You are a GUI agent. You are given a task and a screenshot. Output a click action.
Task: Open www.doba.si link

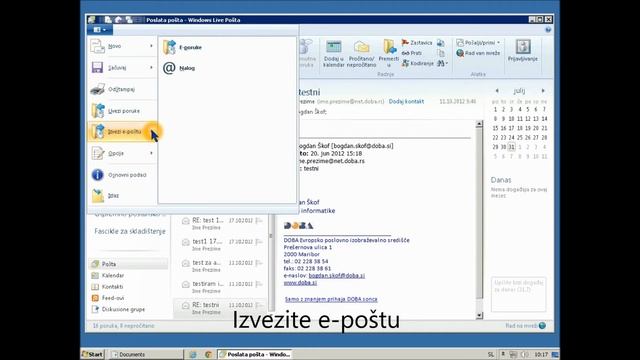(x=300, y=282)
